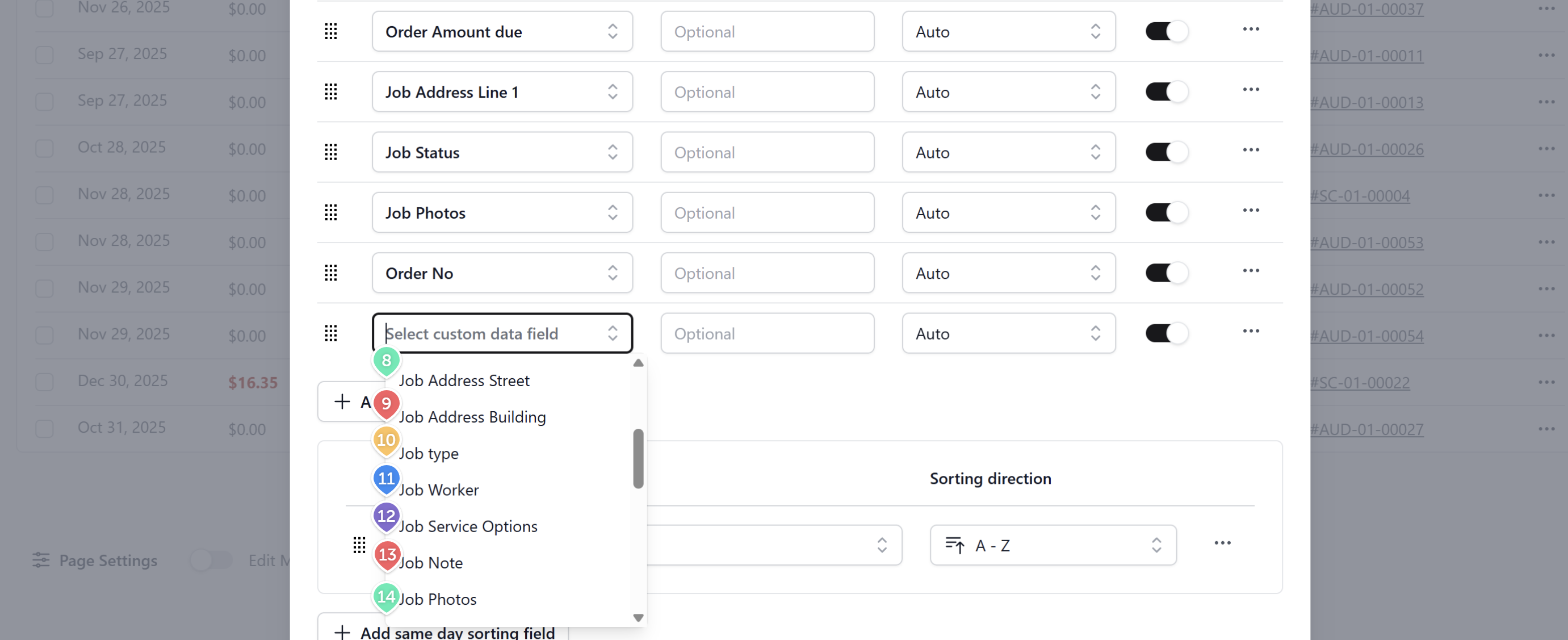This screenshot has height=640, width=1568.
Task: Click the Page Settings sliders icon
Action: pos(41,560)
